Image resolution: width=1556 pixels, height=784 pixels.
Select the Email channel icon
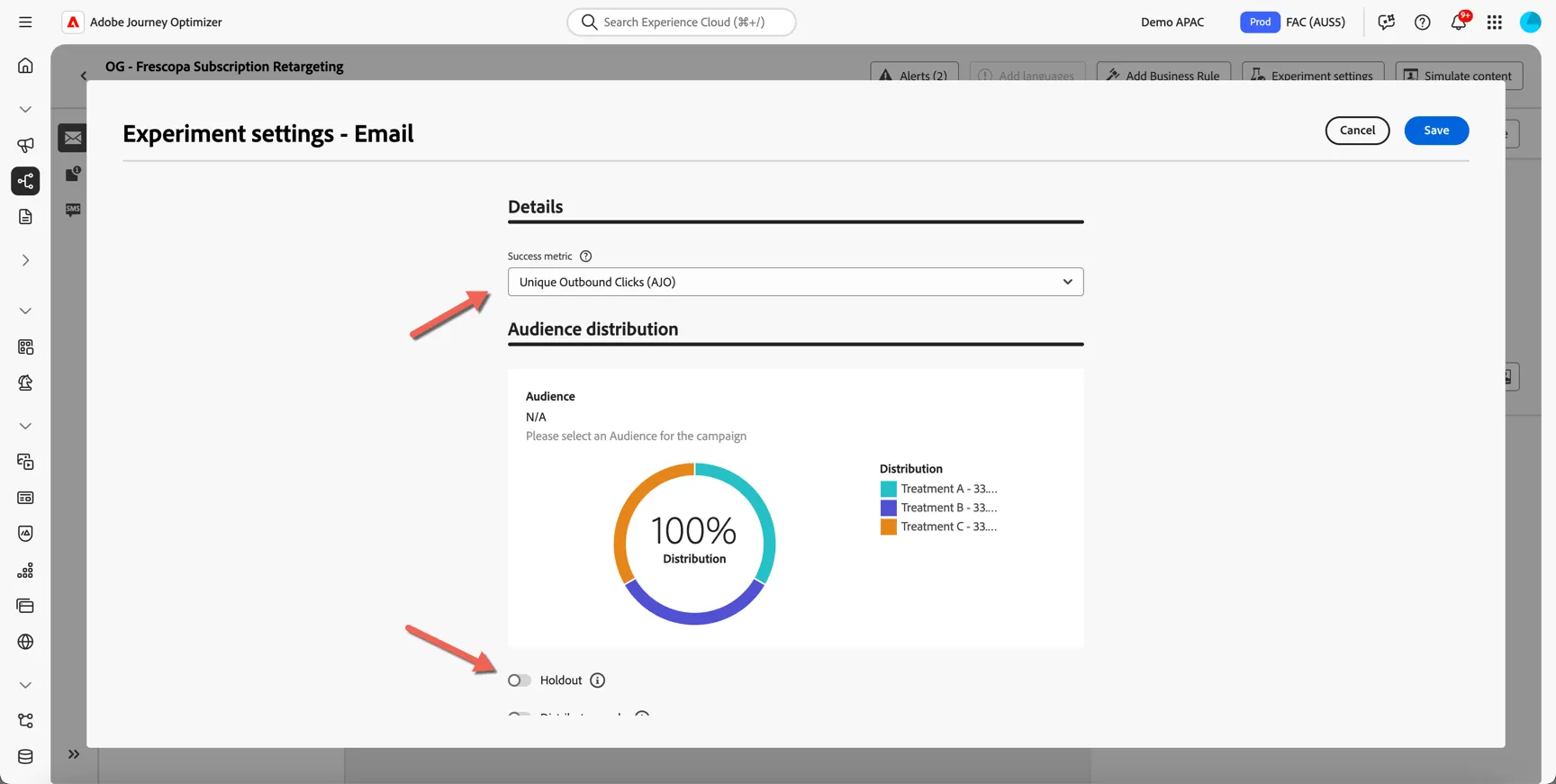pos(73,138)
